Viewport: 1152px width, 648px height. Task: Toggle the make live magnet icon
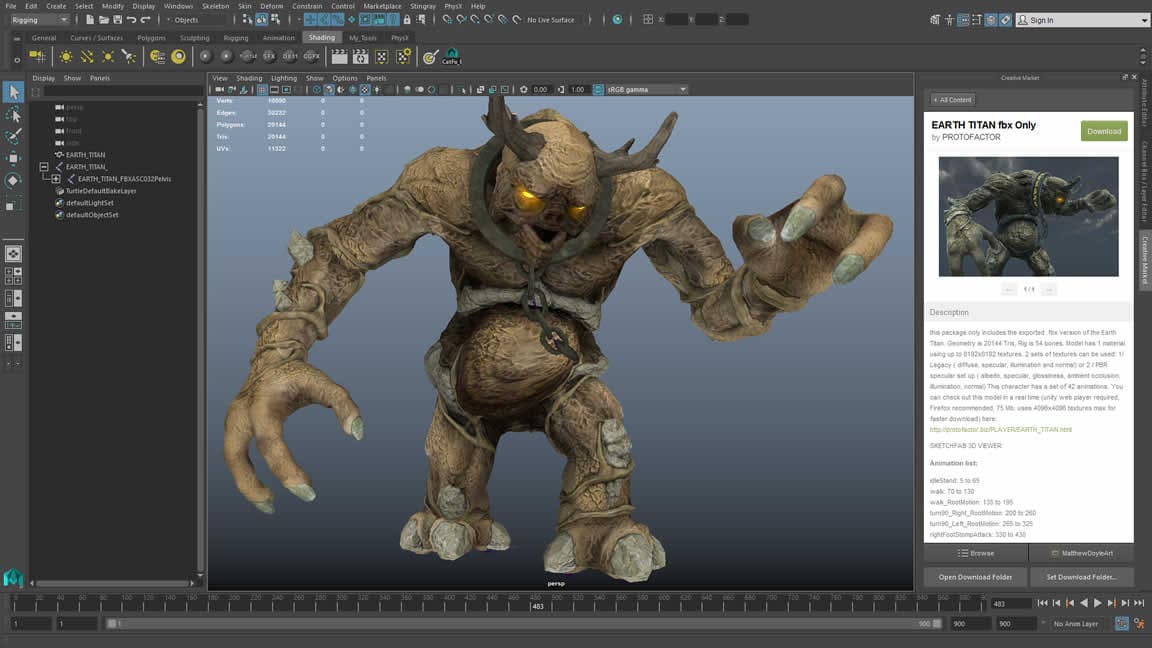517,20
